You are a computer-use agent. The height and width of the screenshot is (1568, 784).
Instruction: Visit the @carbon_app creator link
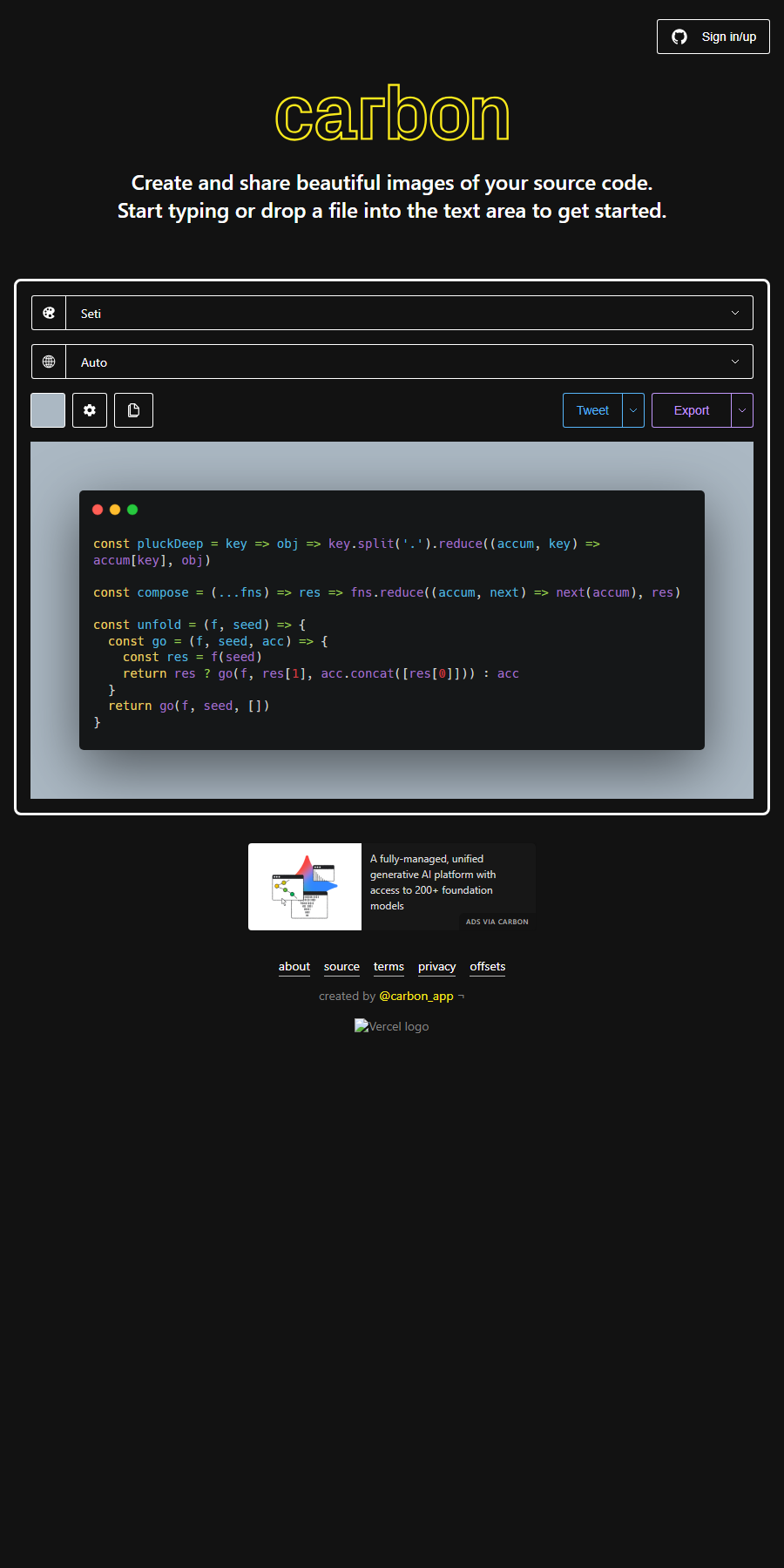[x=416, y=996]
